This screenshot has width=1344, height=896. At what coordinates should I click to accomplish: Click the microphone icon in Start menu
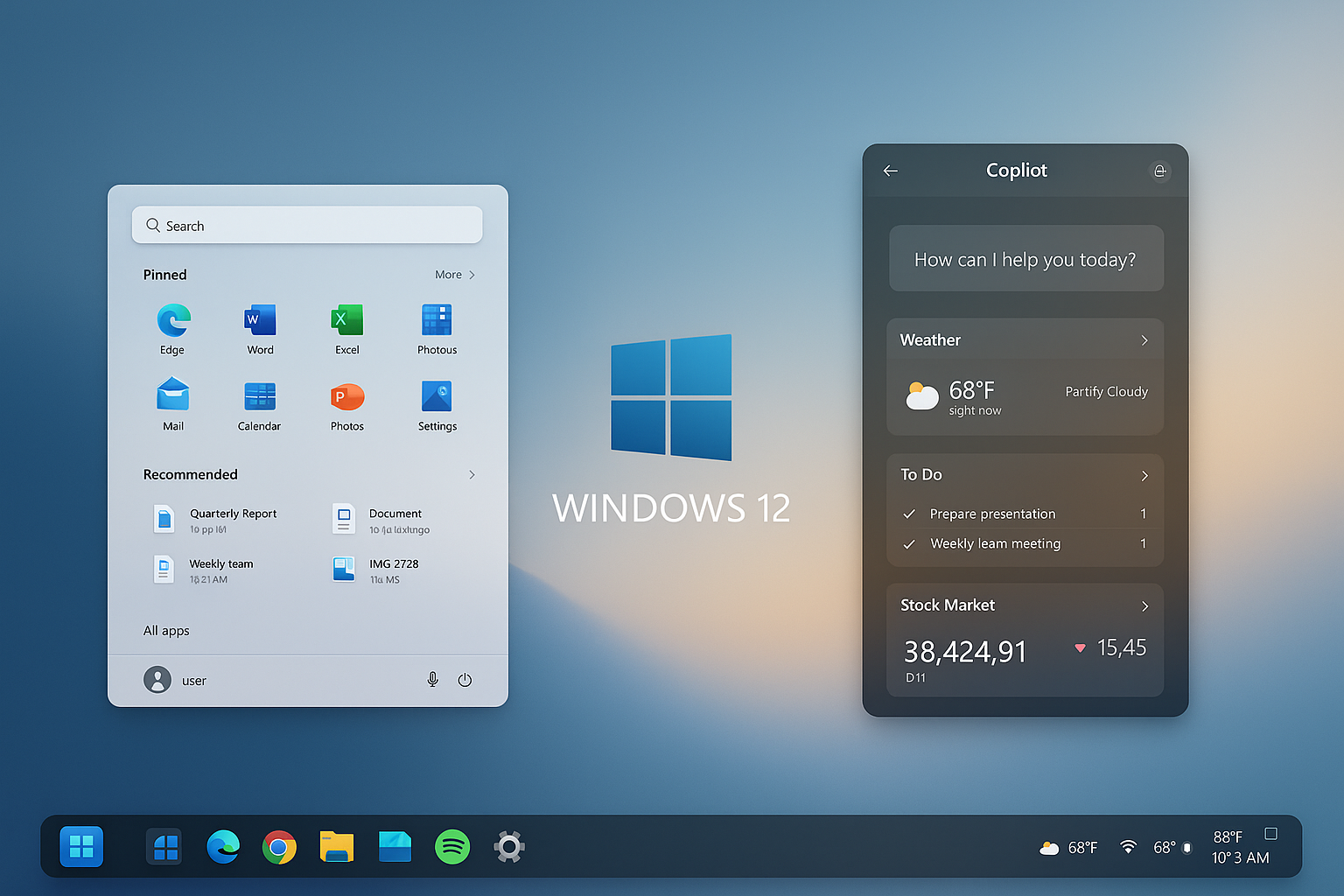432,680
